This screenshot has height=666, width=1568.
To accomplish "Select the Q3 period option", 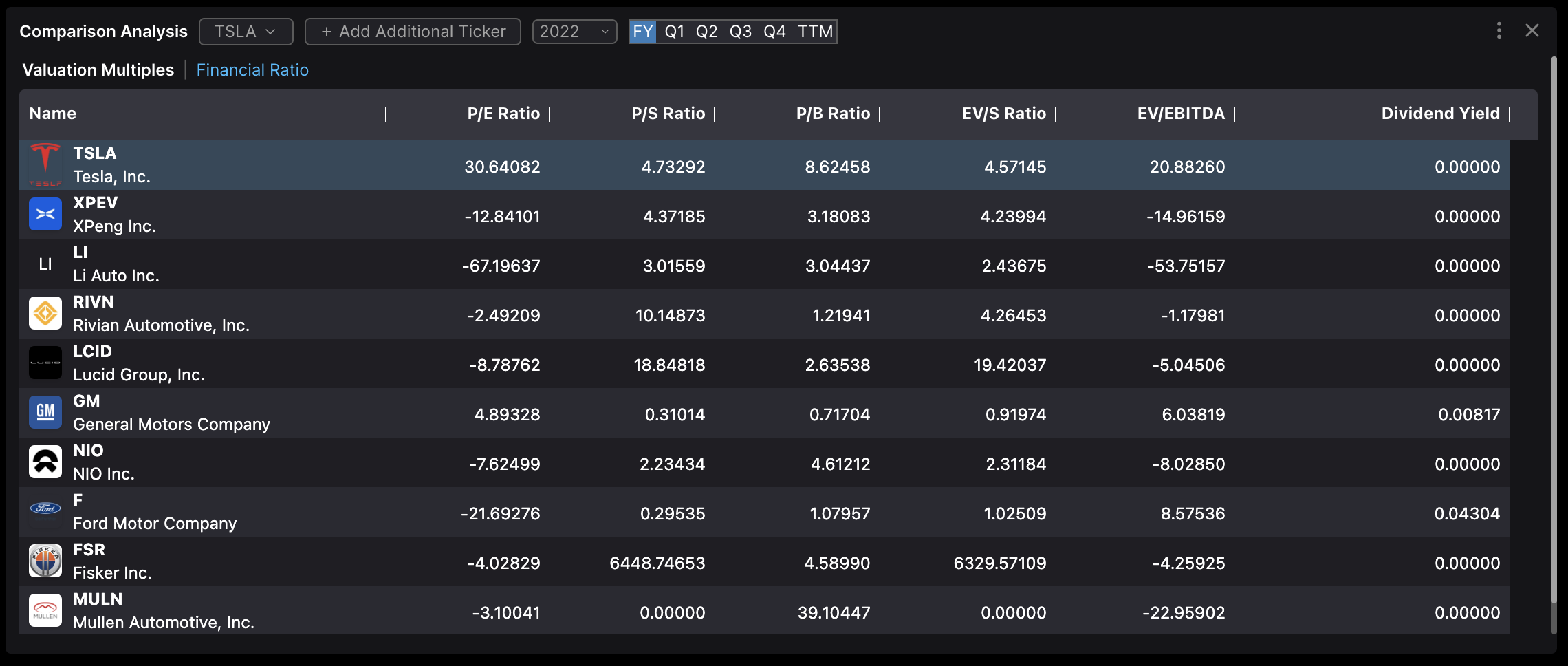I will pyautogui.click(x=741, y=32).
